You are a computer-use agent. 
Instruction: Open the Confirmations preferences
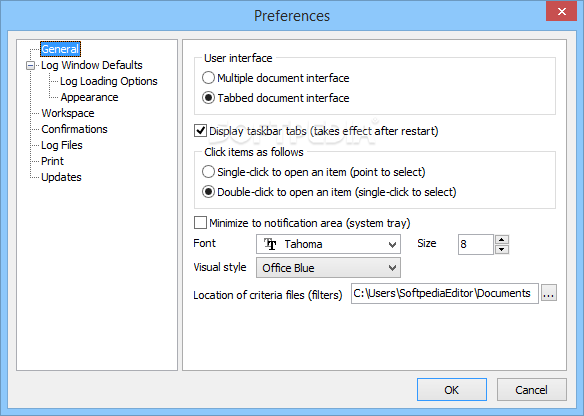[x=74, y=129]
